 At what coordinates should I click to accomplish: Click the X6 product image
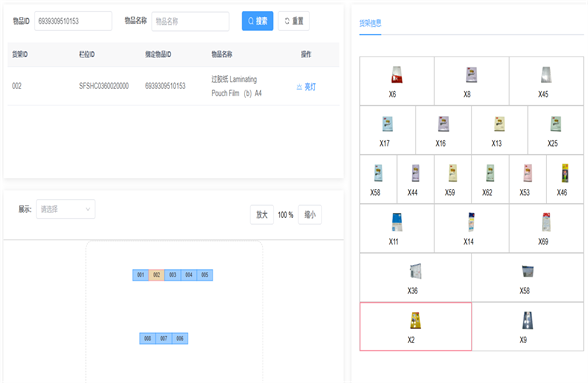coord(397,75)
